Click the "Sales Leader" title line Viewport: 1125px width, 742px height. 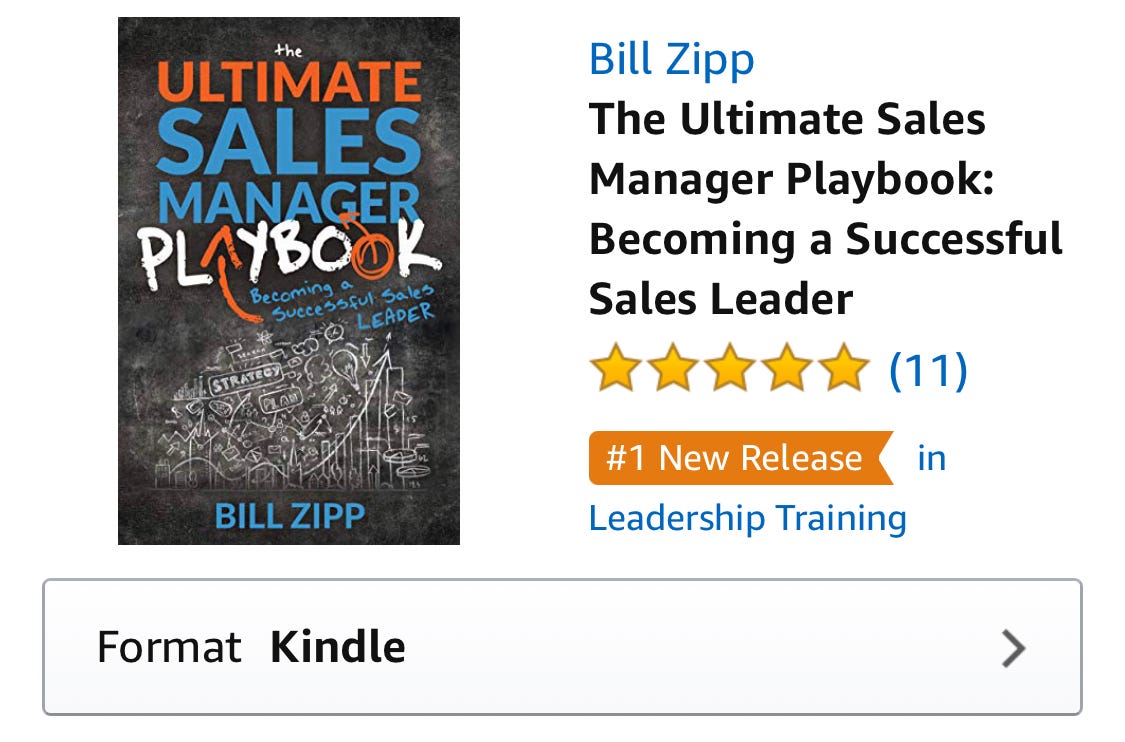pos(721,299)
